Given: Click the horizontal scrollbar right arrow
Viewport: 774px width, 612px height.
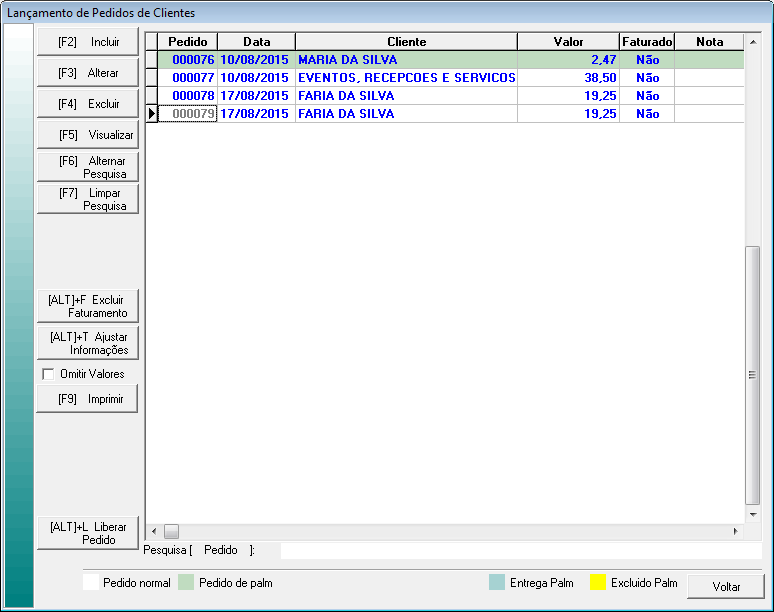Looking at the screenshot, I should pos(736,532).
